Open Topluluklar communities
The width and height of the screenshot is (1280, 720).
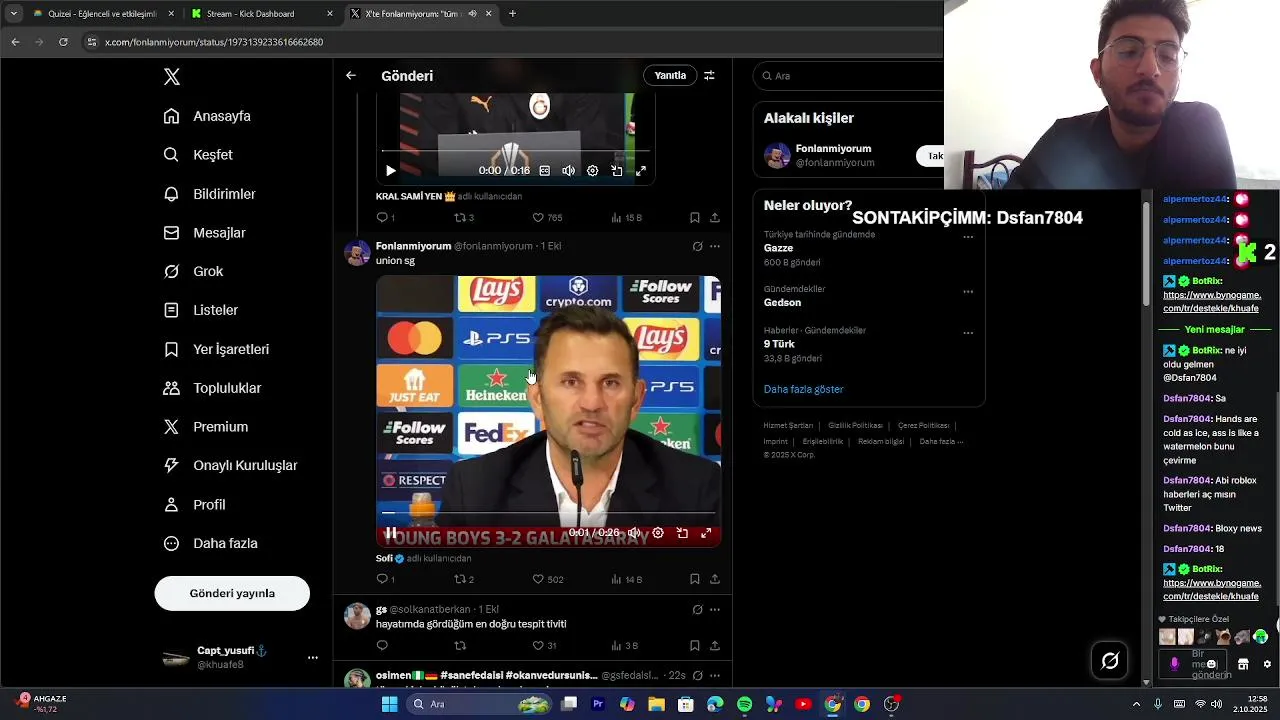(x=213, y=388)
